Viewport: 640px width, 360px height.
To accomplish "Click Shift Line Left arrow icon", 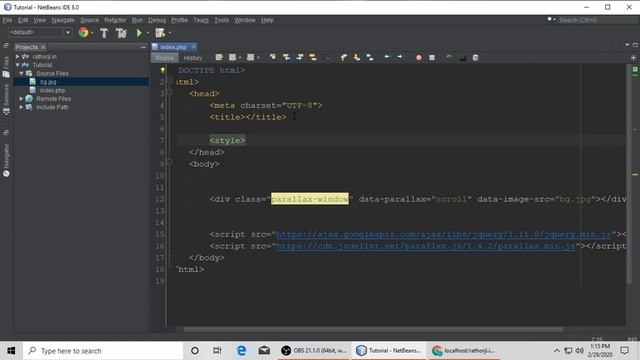I will coord(387,58).
